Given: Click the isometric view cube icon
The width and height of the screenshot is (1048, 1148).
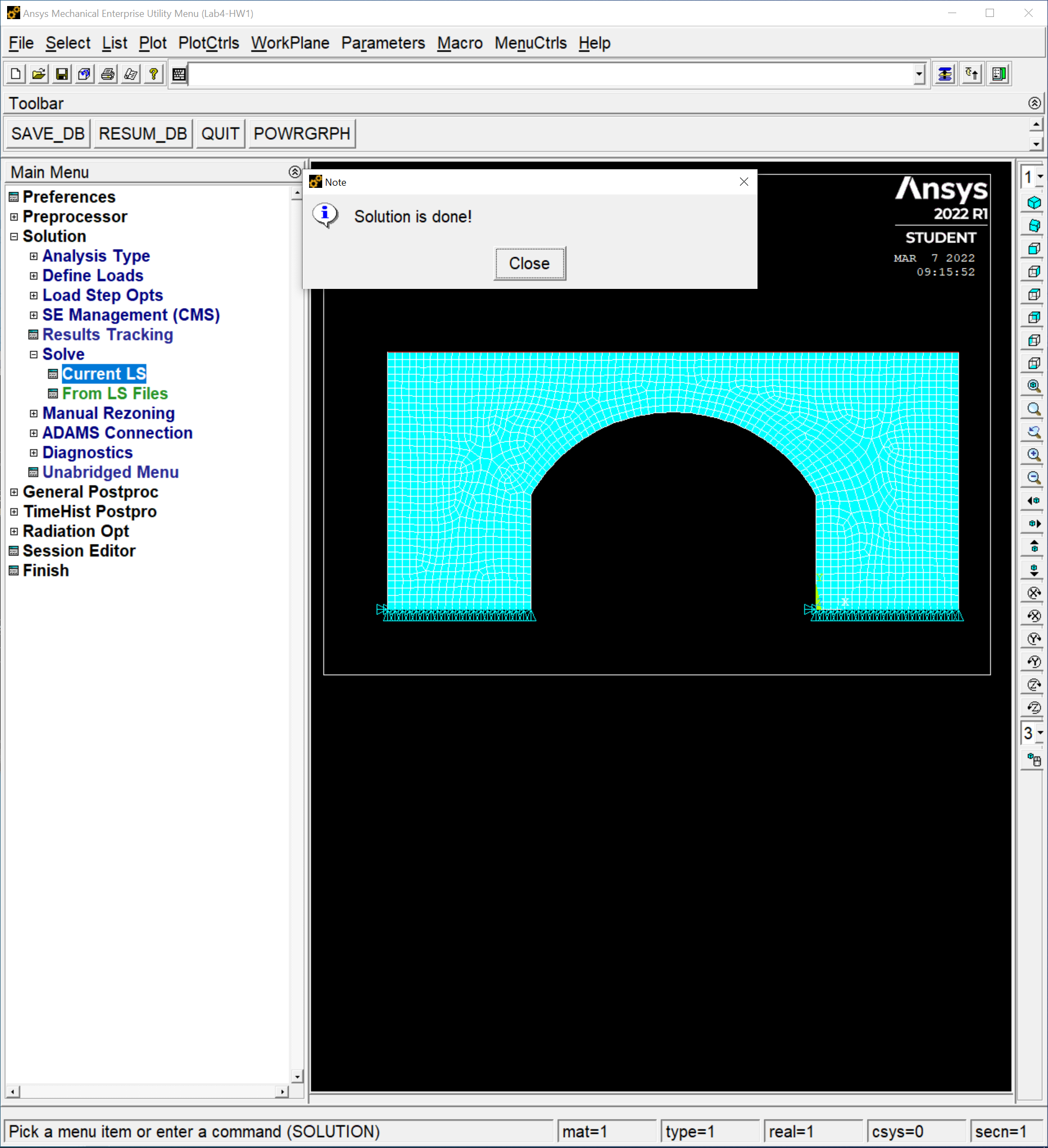Looking at the screenshot, I should tap(1034, 203).
